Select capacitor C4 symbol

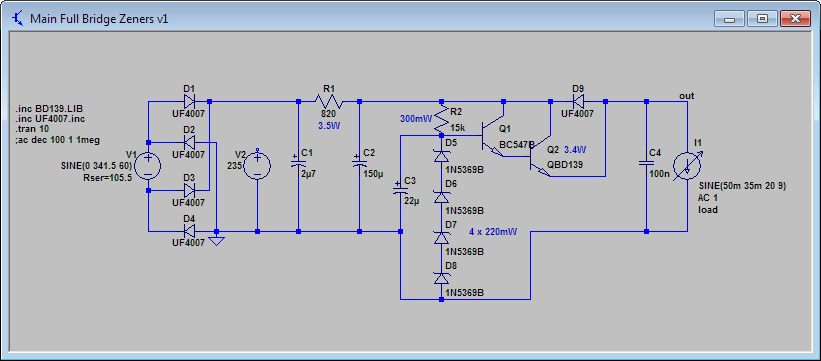pos(646,163)
